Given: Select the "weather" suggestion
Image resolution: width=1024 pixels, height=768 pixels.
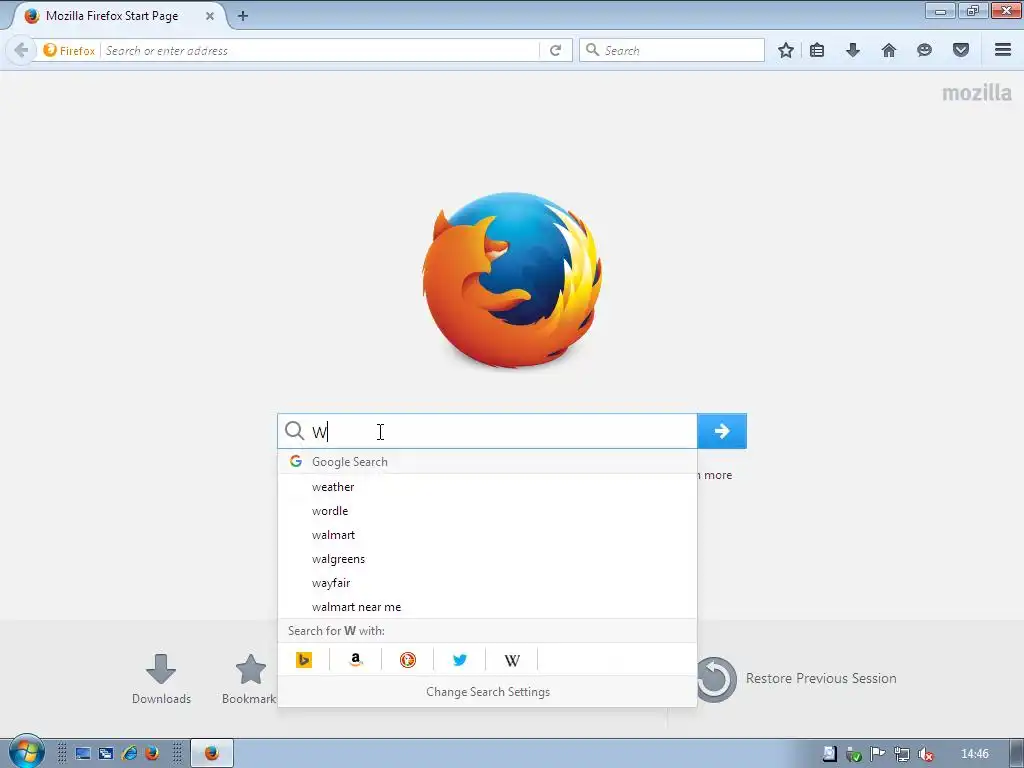Looking at the screenshot, I should [x=487, y=487].
